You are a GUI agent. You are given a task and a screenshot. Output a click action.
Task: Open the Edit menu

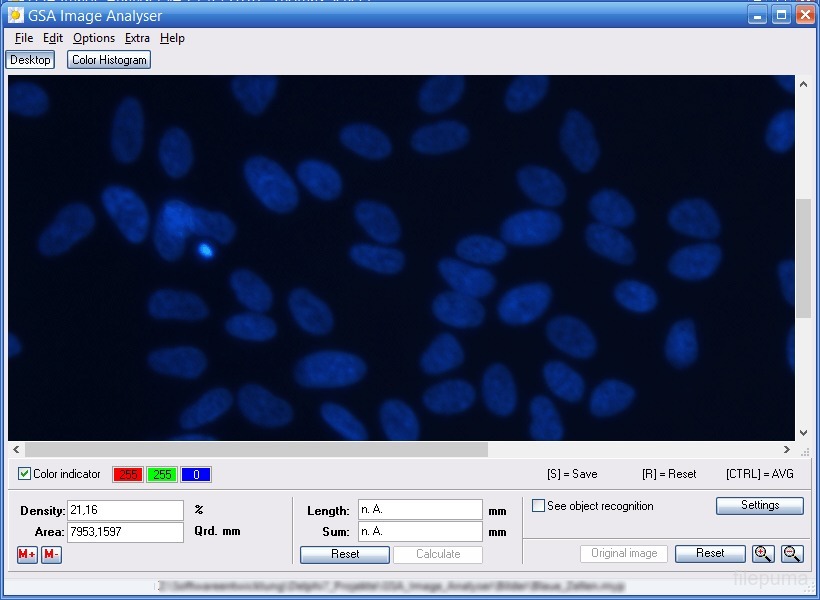tap(53, 38)
